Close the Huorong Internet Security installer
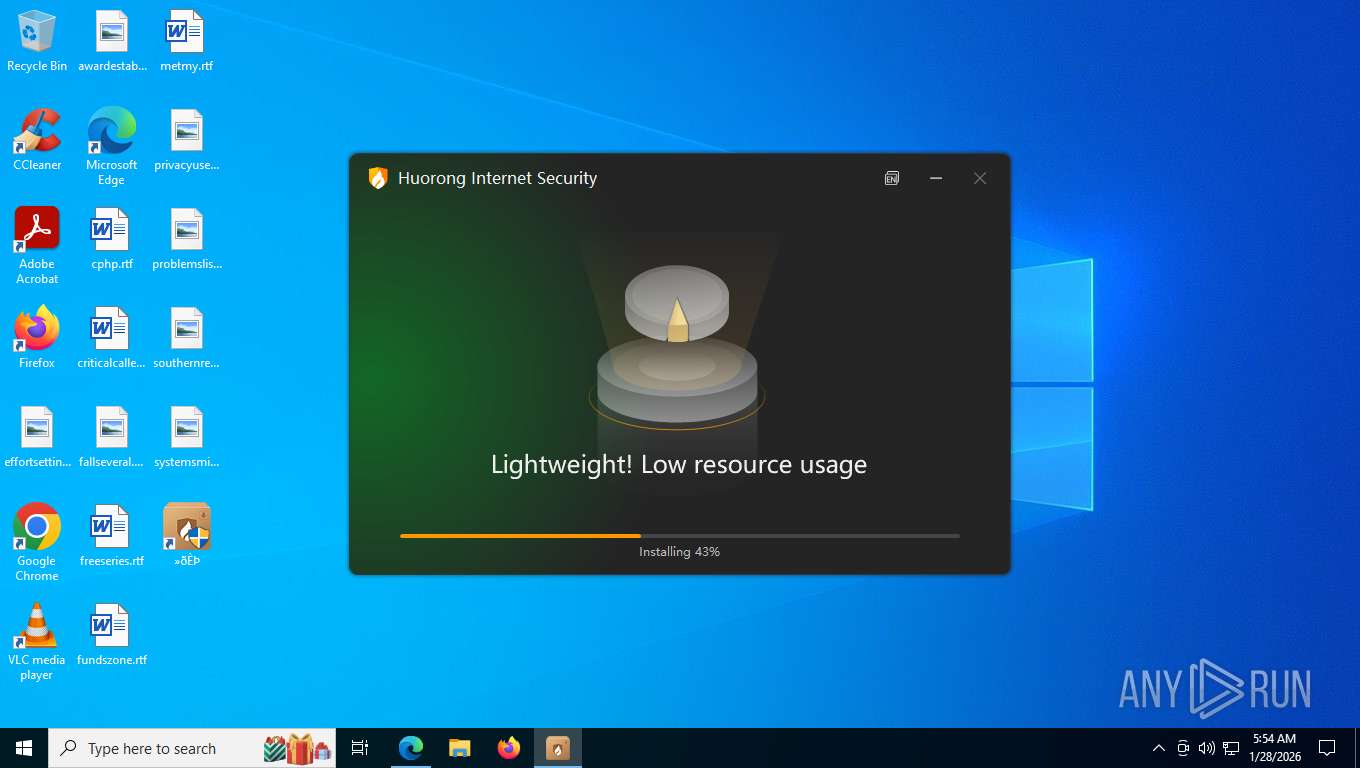Viewport: 1360px width, 768px height. click(x=980, y=178)
